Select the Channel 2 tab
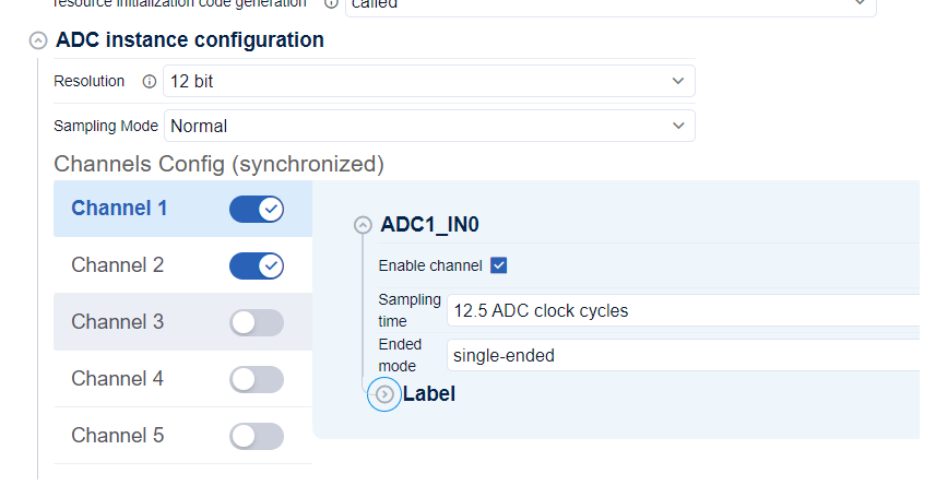 click(117, 266)
